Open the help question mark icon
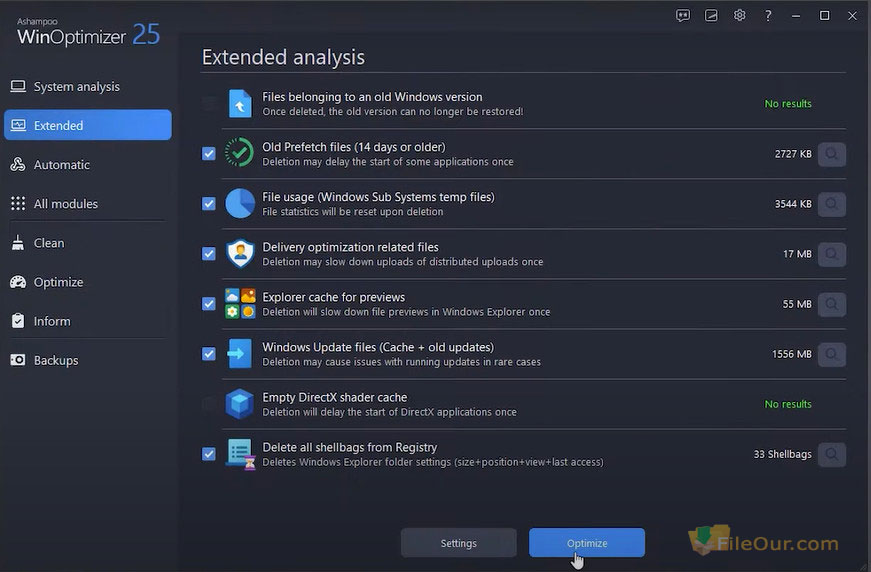871x572 pixels. pos(768,16)
